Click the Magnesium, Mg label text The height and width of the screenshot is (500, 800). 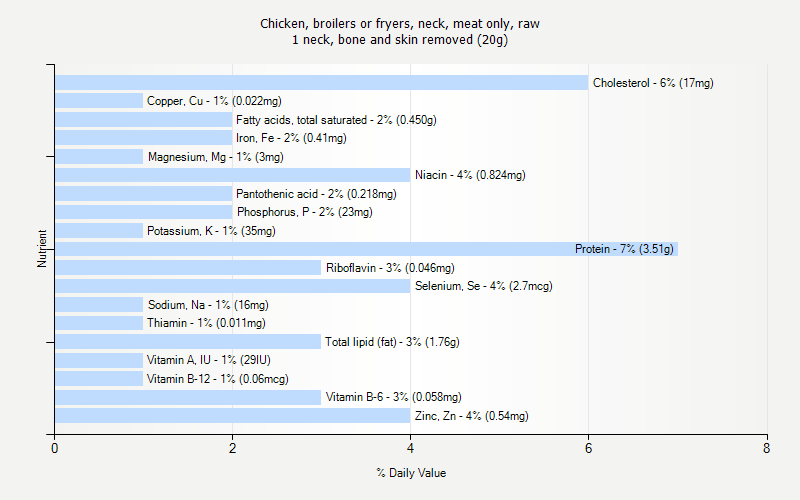[x=215, y=157]
